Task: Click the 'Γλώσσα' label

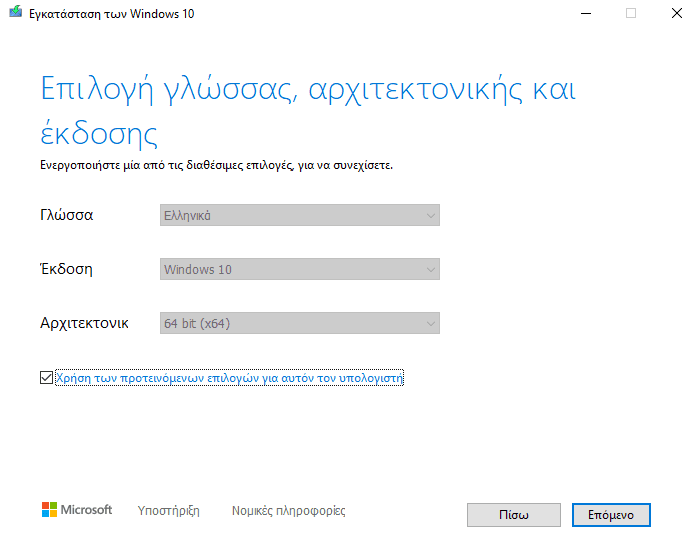Action: (67, 215)
